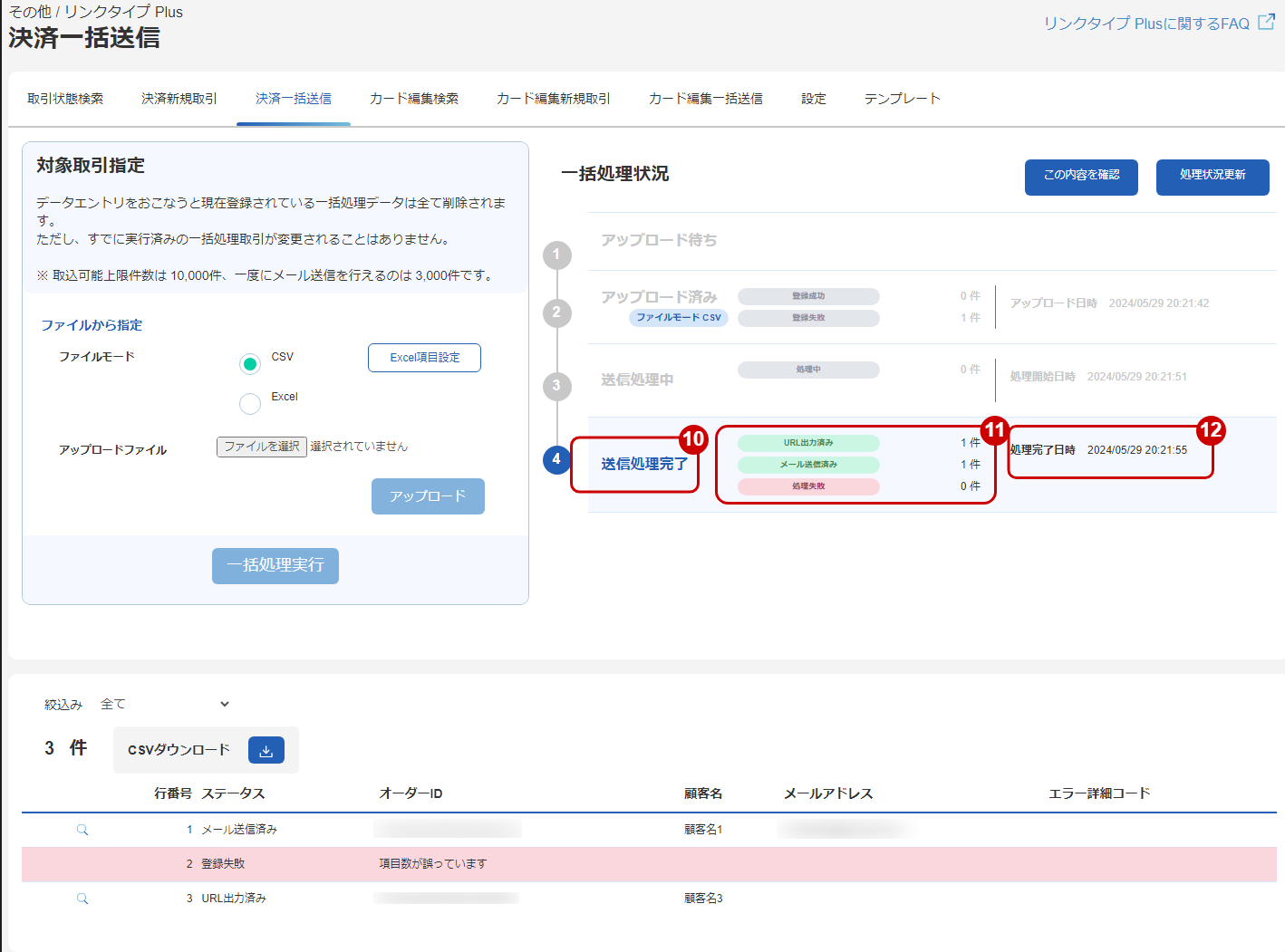The image size is (1285, 952).
Task: Click the ファイルから指定 heading
Action: coord(92,325)
